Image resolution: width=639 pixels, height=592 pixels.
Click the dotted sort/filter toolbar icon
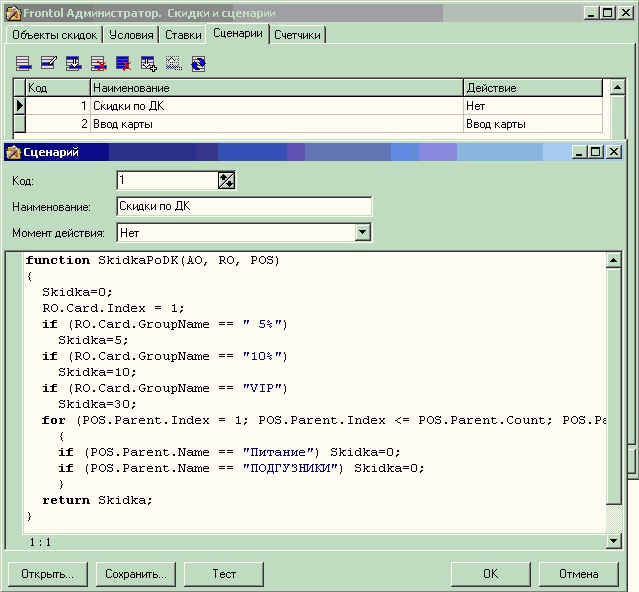click(x=174, y=64)
